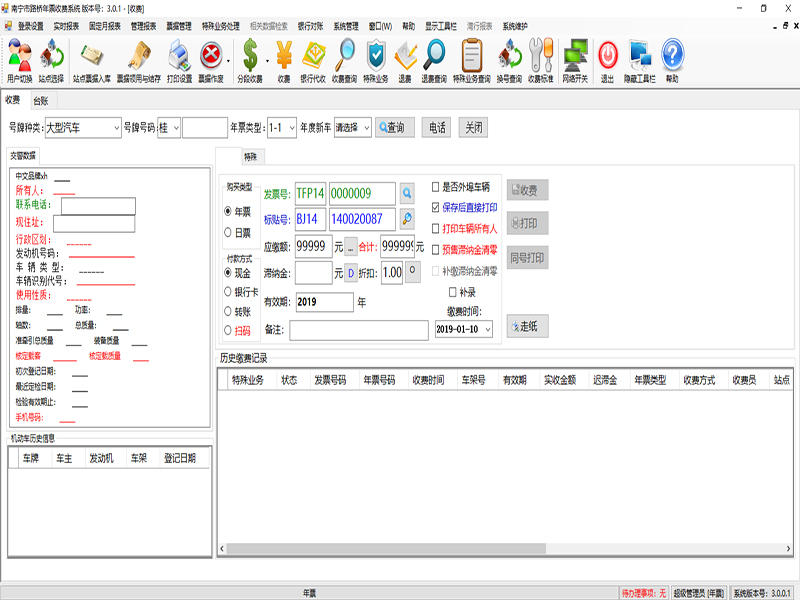
Task: Click the search icon beside 发票号
Action: (x=407, y=193)
